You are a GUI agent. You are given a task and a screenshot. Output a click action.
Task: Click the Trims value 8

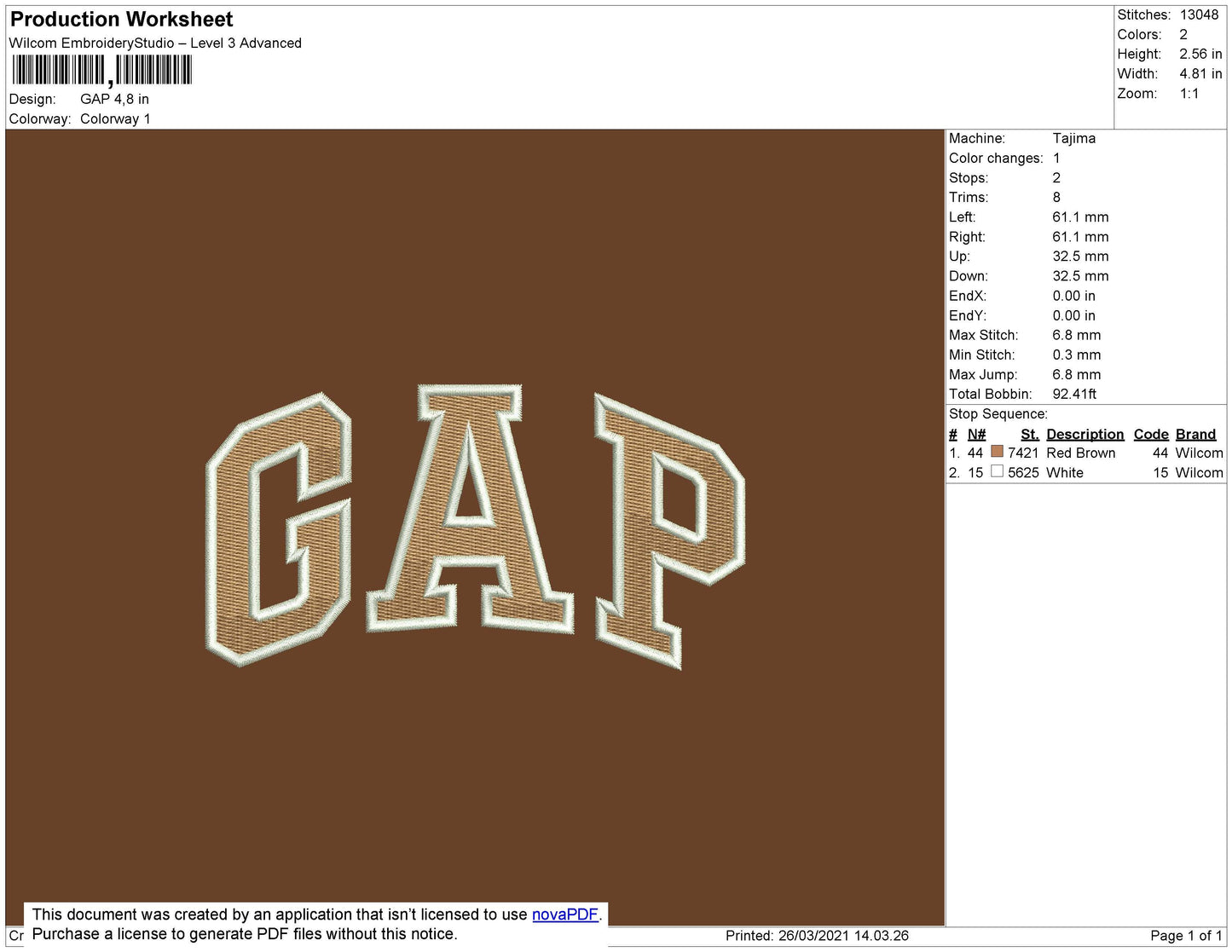pyautogui.click(x=1056, y=197)
